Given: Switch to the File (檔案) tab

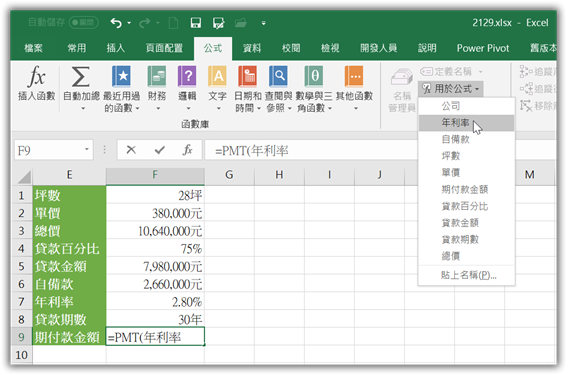Looking at the screenshot, I should 33,48.
